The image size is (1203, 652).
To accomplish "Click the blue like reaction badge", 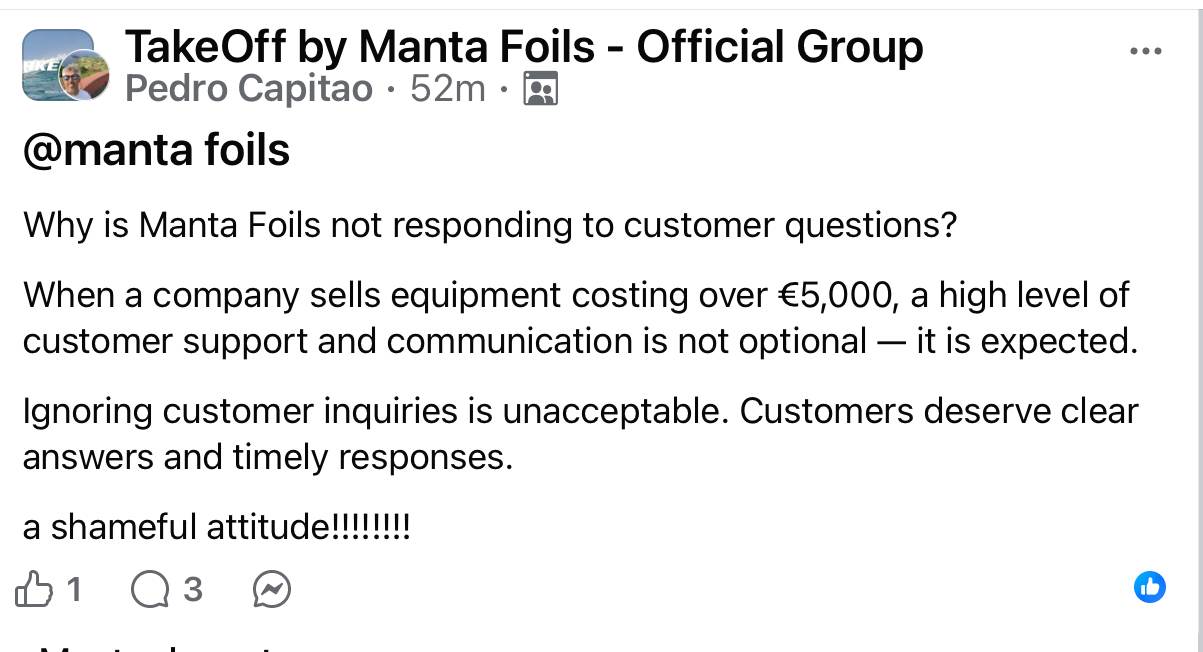I will pos(1150,587).
